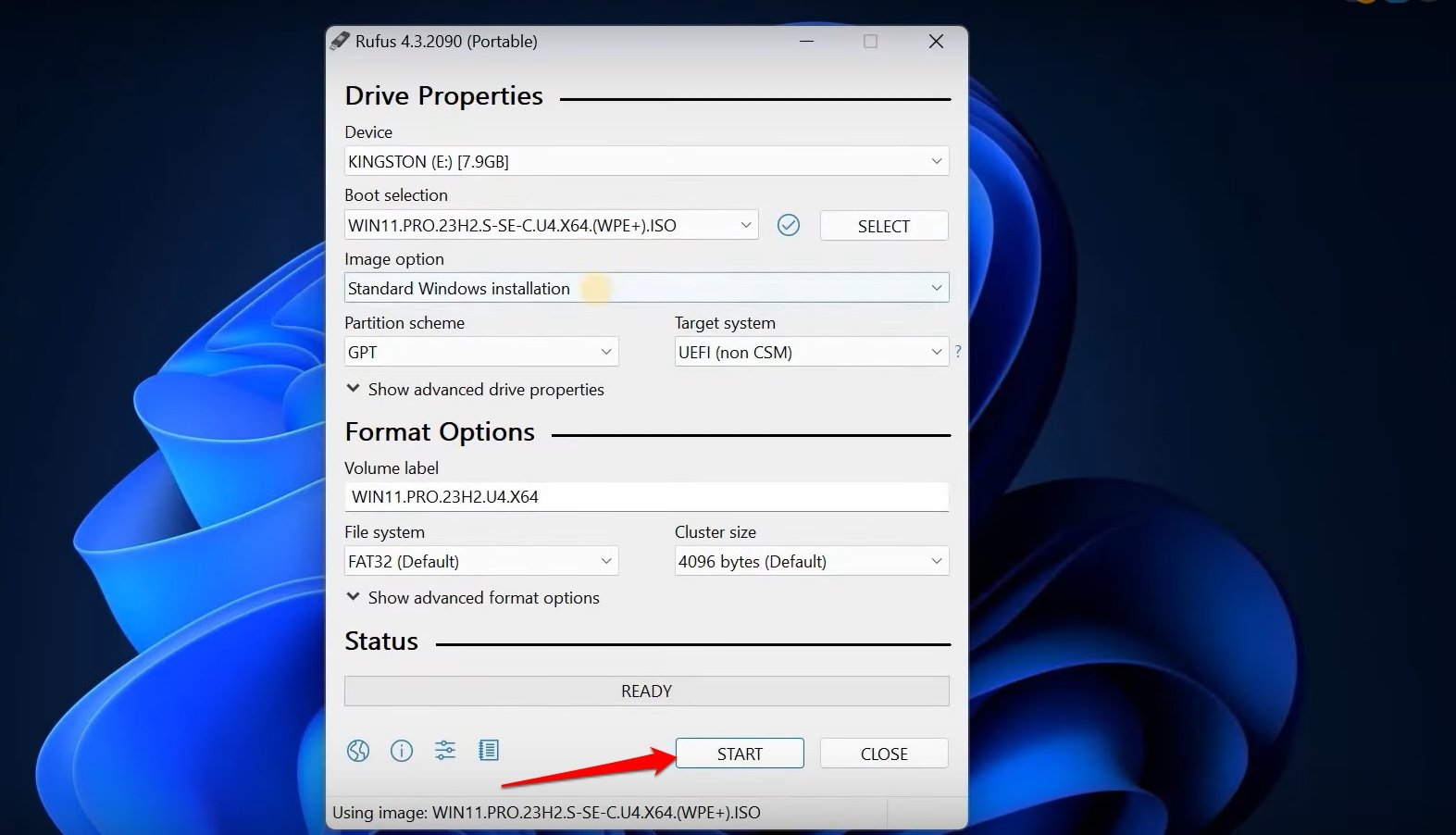Open the Partition scheme GPT dropdown
The height and width of the screenshot is (835, 1456).
tap(480, 352)
